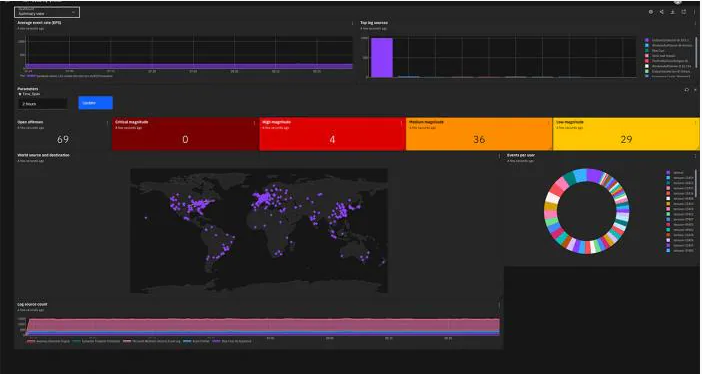Click the pink area in Log source count chart
The image size is (702, 374).
[x=263, y=325]
